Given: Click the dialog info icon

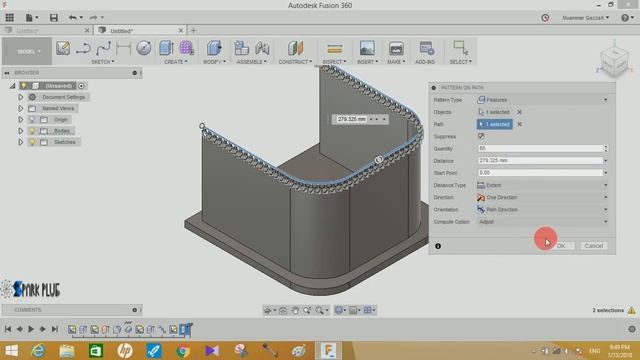Looking at the screenshot, I should 438,246.
